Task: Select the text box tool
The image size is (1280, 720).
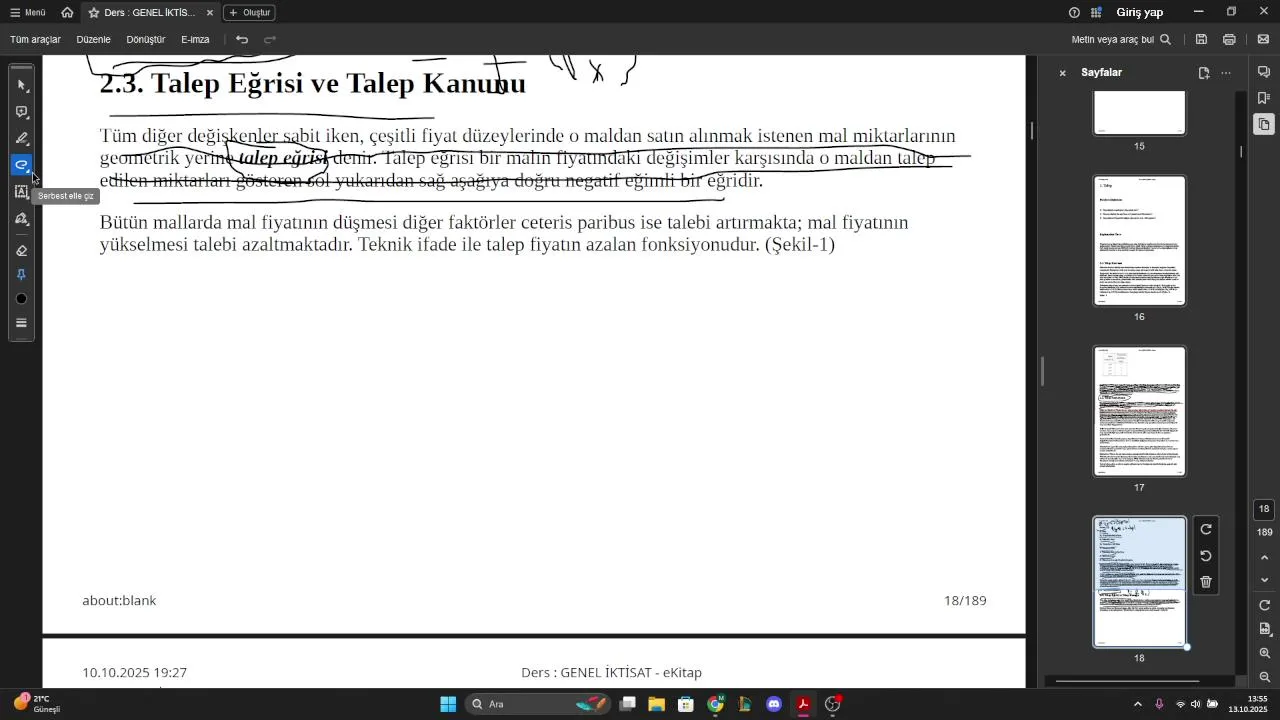Action: pyautogui.click(x=22, y=192)
